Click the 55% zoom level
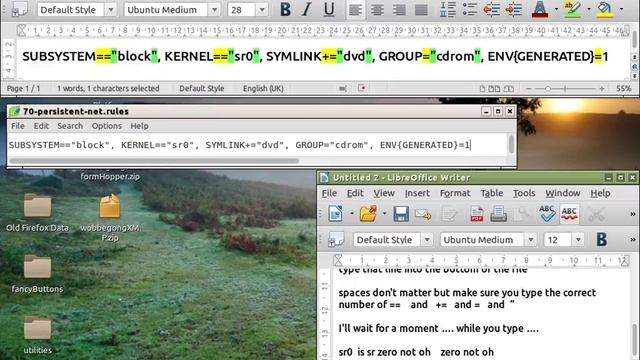 [623, 89]
